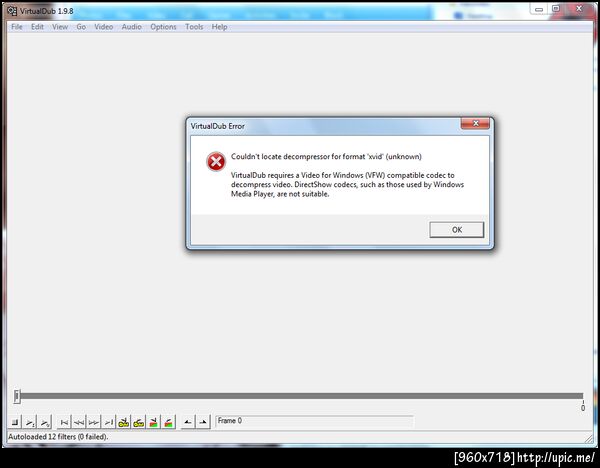
Task: Start input video playback
Action: pyautogui.click(x=30, y=422)
